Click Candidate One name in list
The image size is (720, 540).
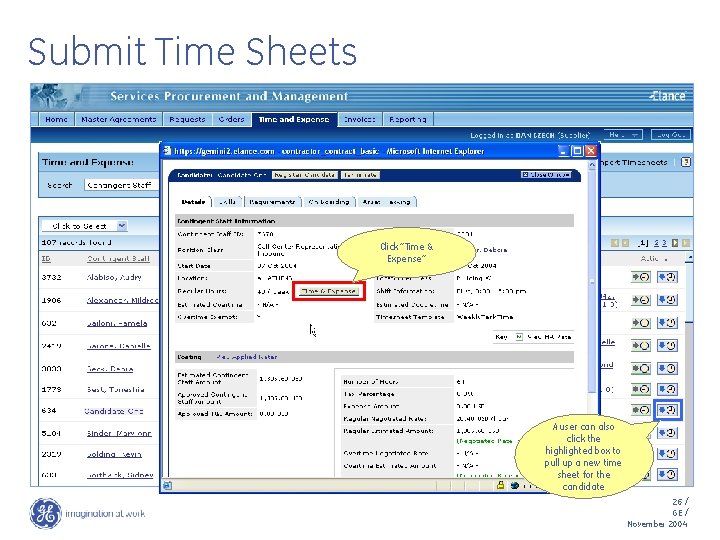[114, 411]
